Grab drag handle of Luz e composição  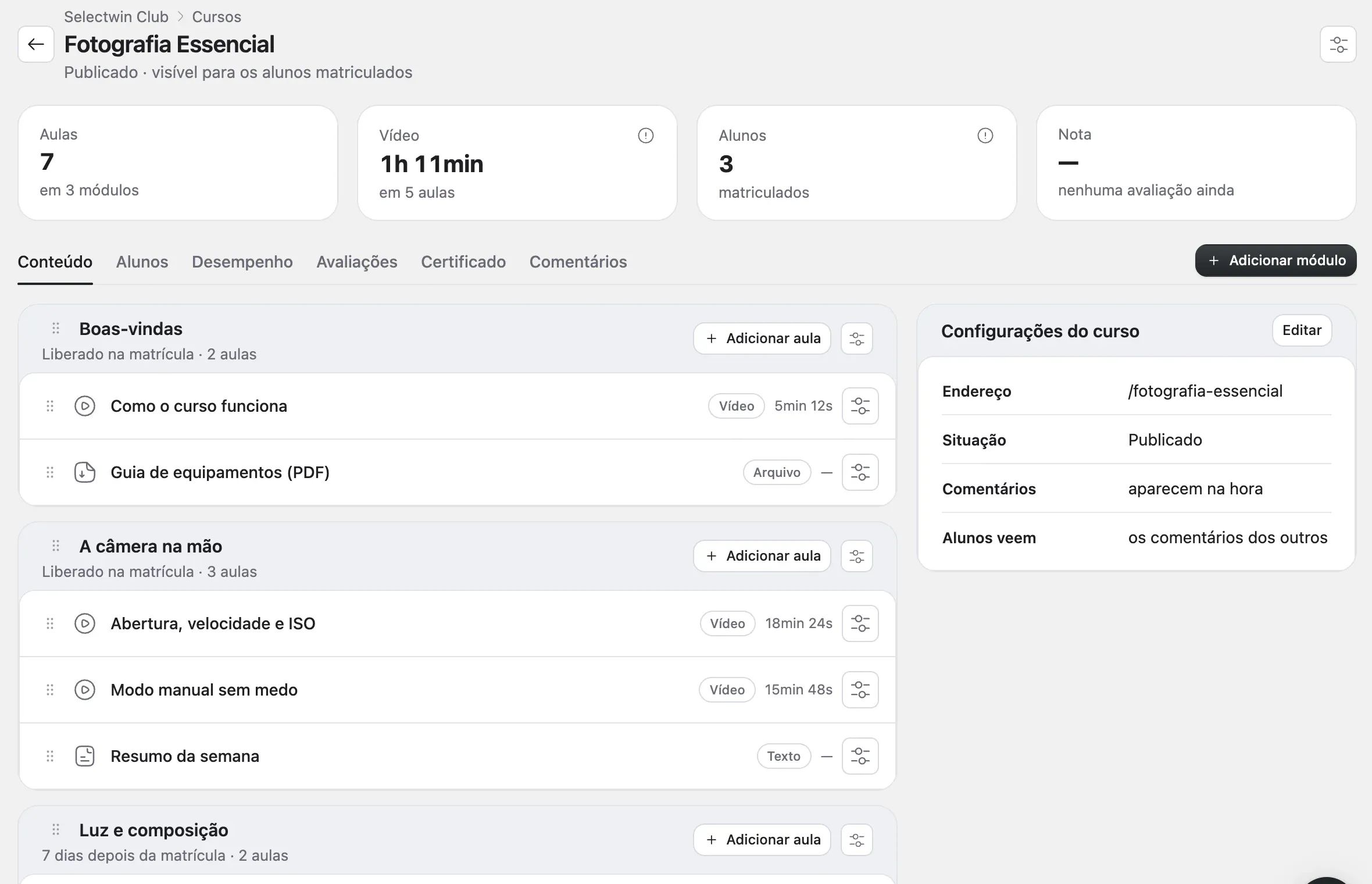(56, 830)
